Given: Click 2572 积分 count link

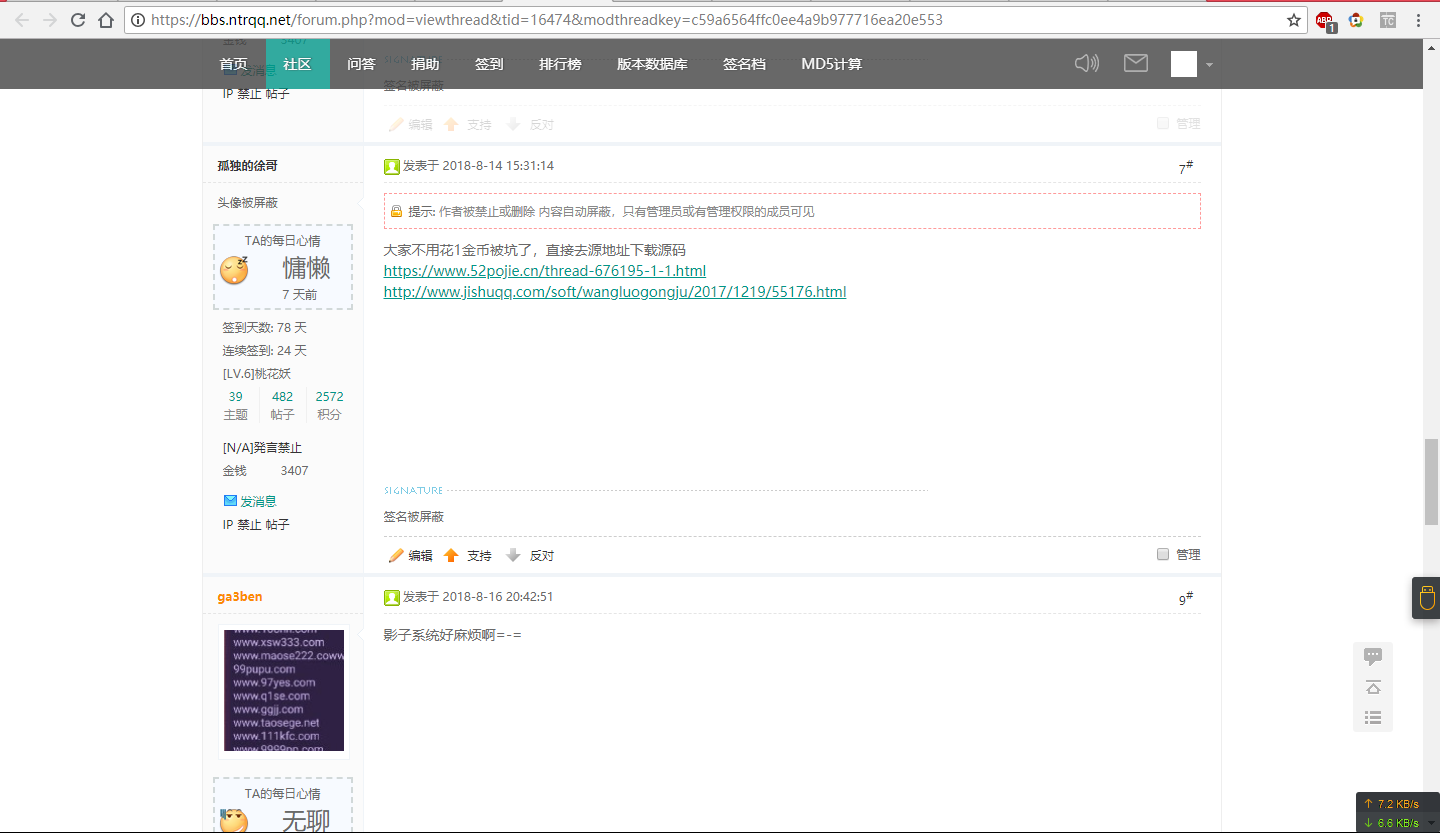Looking at the screenshot, I should pyautogui.click(x=329, y=397).
